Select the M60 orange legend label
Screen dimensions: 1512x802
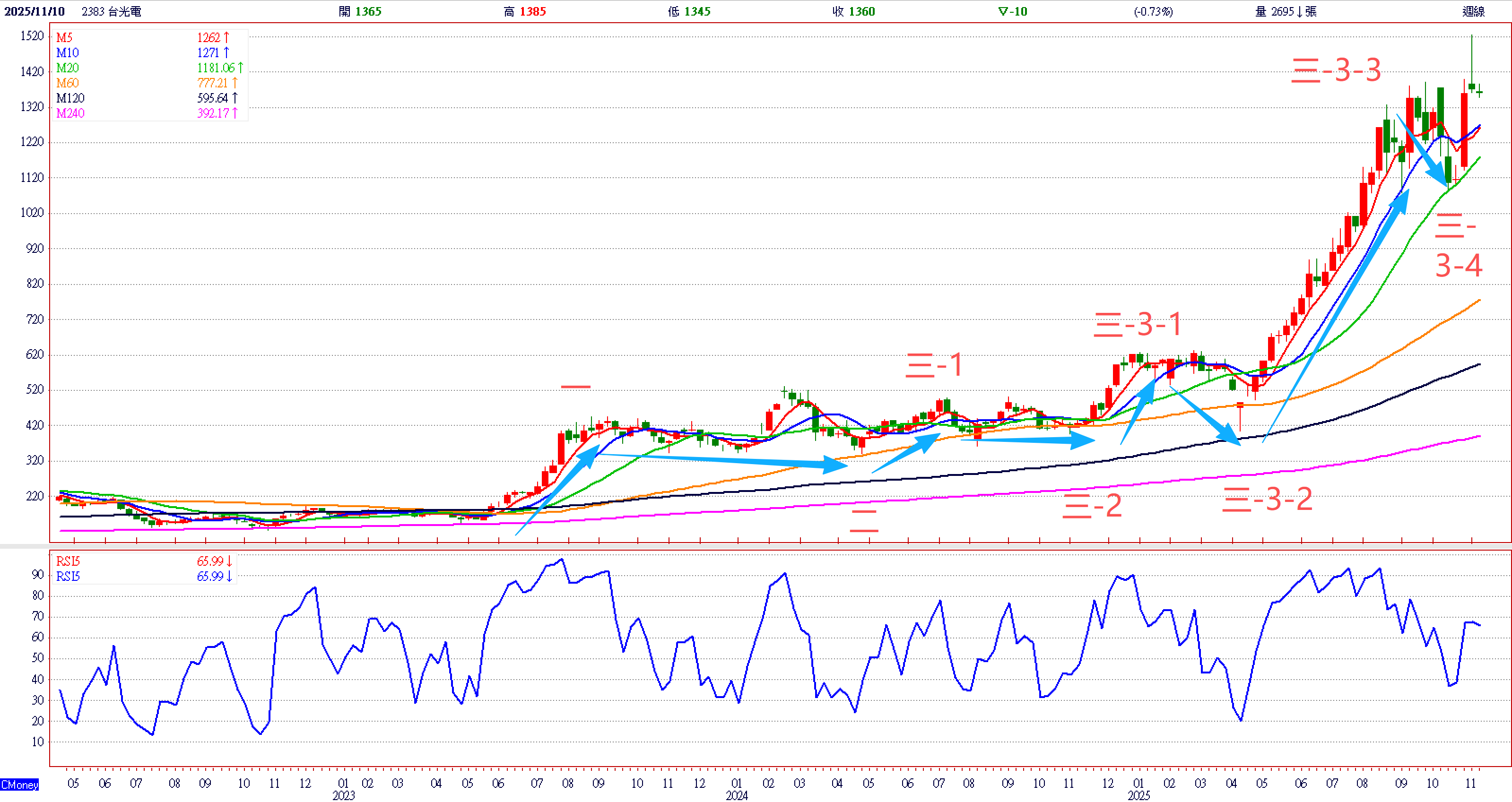click(x=68, y=83)
